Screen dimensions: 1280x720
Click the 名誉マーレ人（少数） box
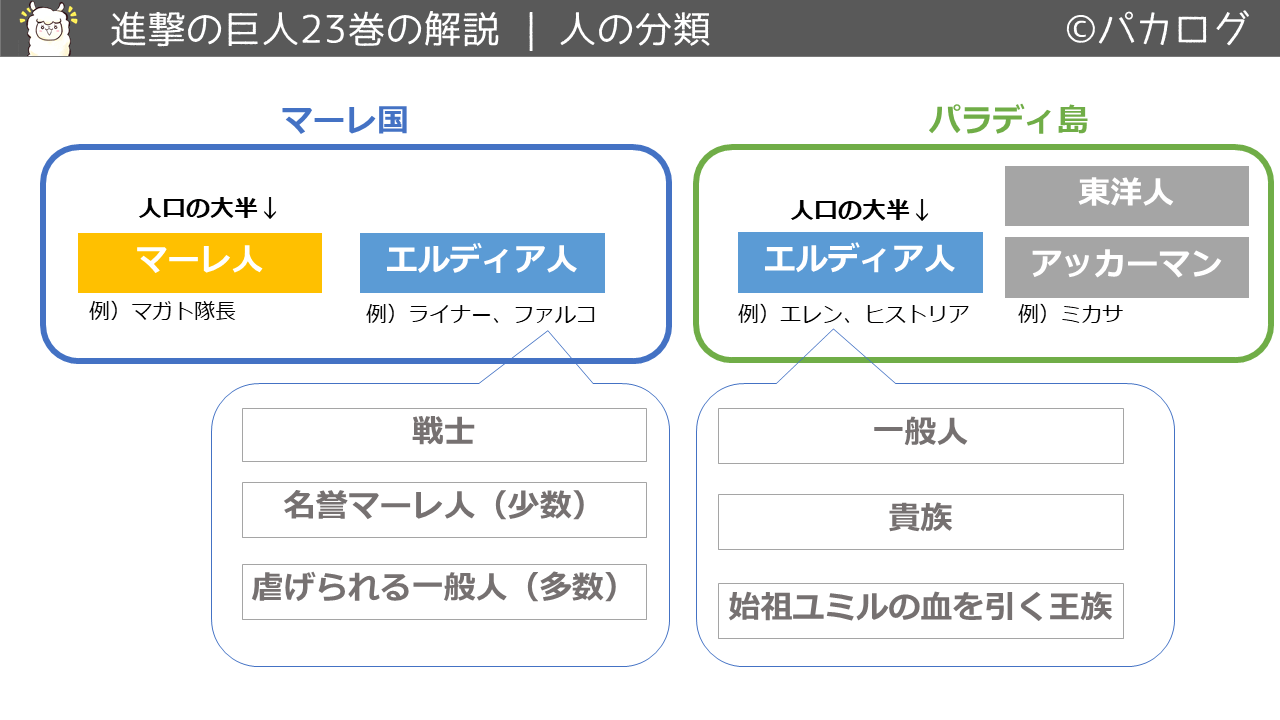tap(444, 509)
